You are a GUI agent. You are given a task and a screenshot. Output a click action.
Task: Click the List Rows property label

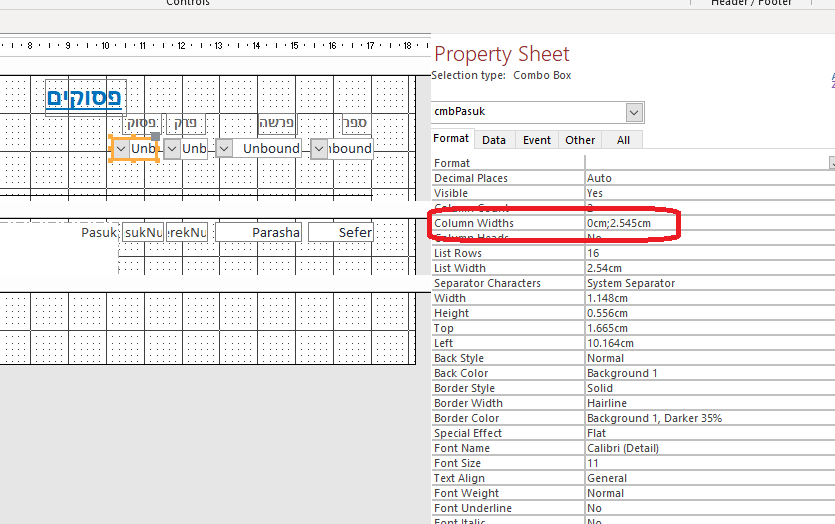457,253
